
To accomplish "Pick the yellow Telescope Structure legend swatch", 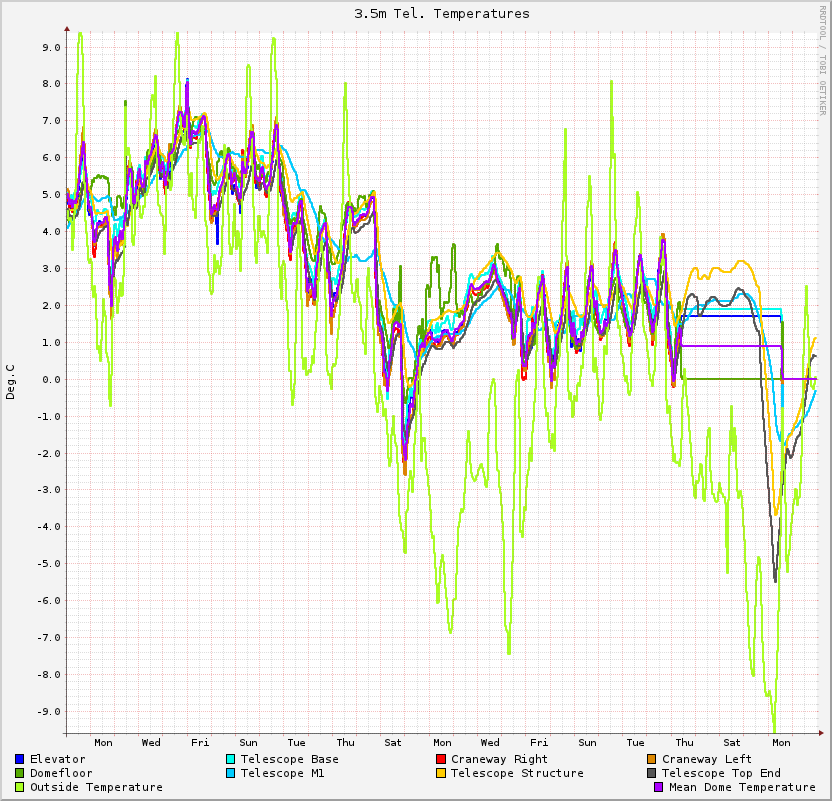I will [x=441, y=773].
